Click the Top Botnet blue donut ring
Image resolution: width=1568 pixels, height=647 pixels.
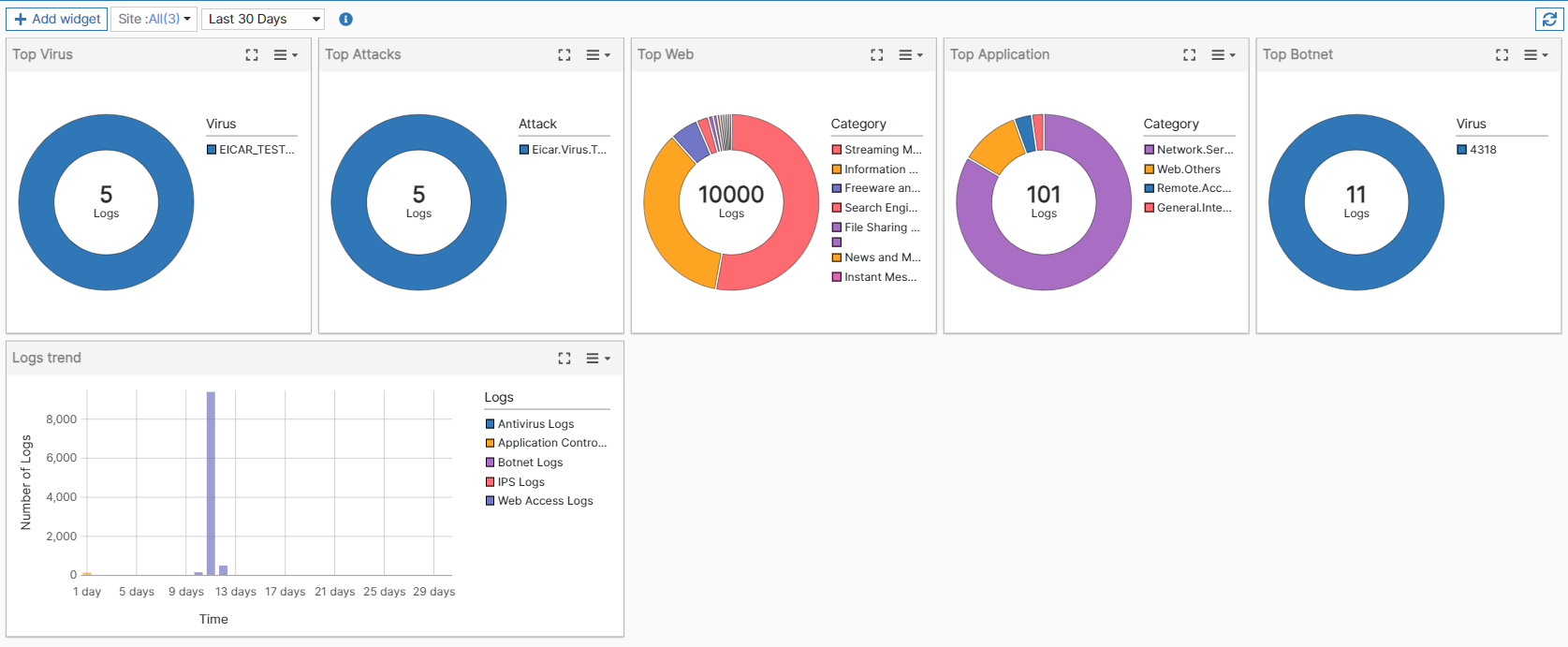click(x=1286, y=202)
